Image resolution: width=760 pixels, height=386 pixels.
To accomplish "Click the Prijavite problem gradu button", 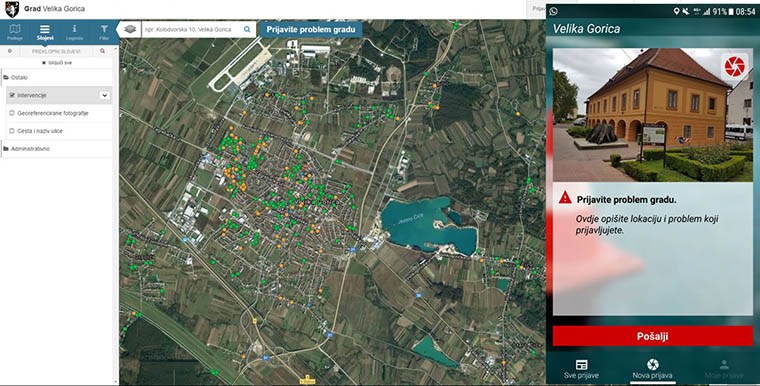I will coord(311,30).
